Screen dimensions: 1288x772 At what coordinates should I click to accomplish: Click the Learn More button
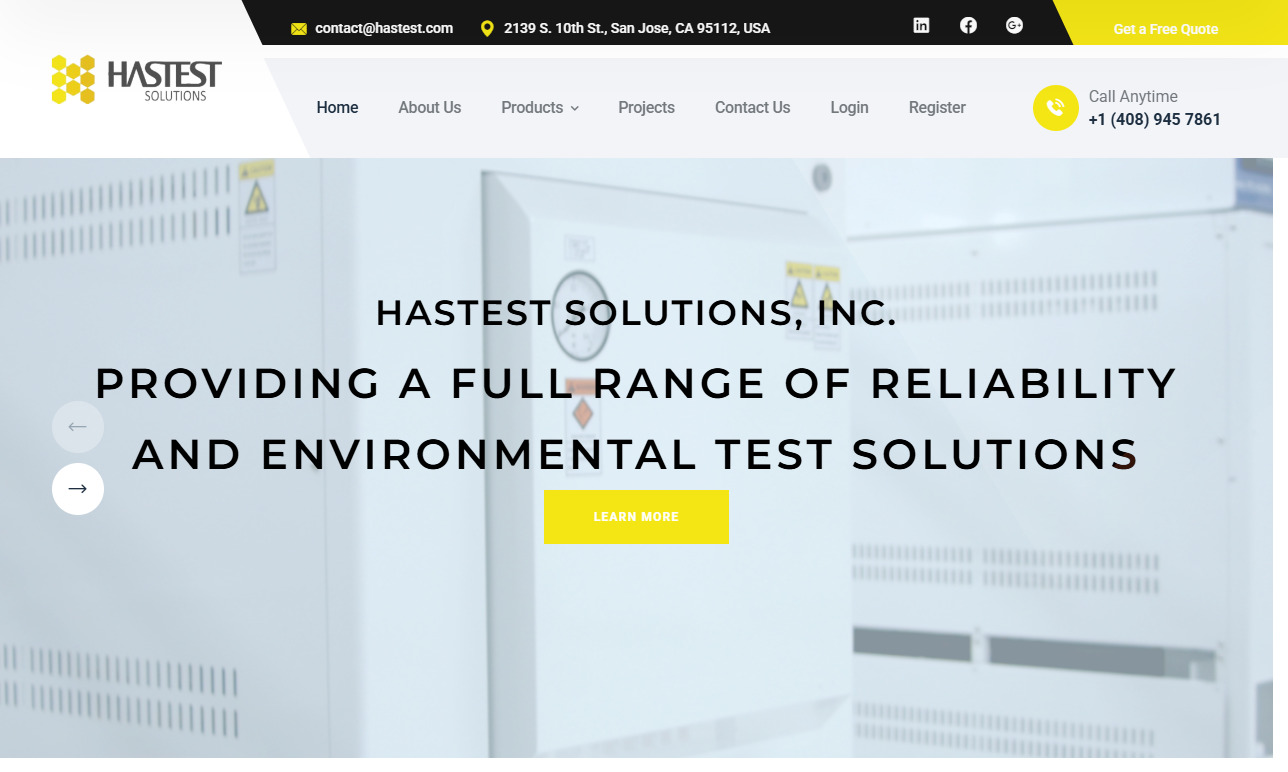[x=636, y=516]
